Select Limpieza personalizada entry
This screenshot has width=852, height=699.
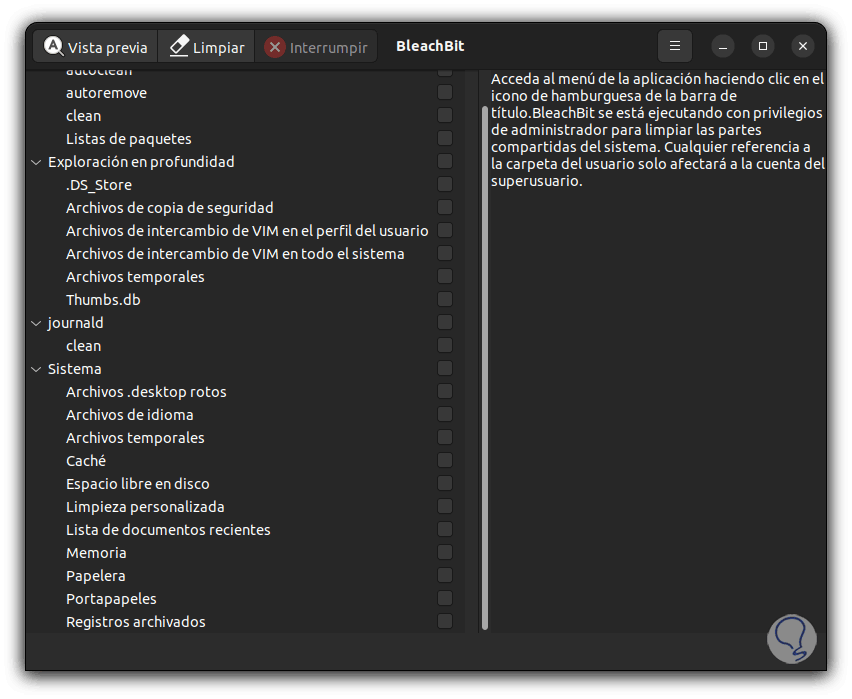click(145, 507)
